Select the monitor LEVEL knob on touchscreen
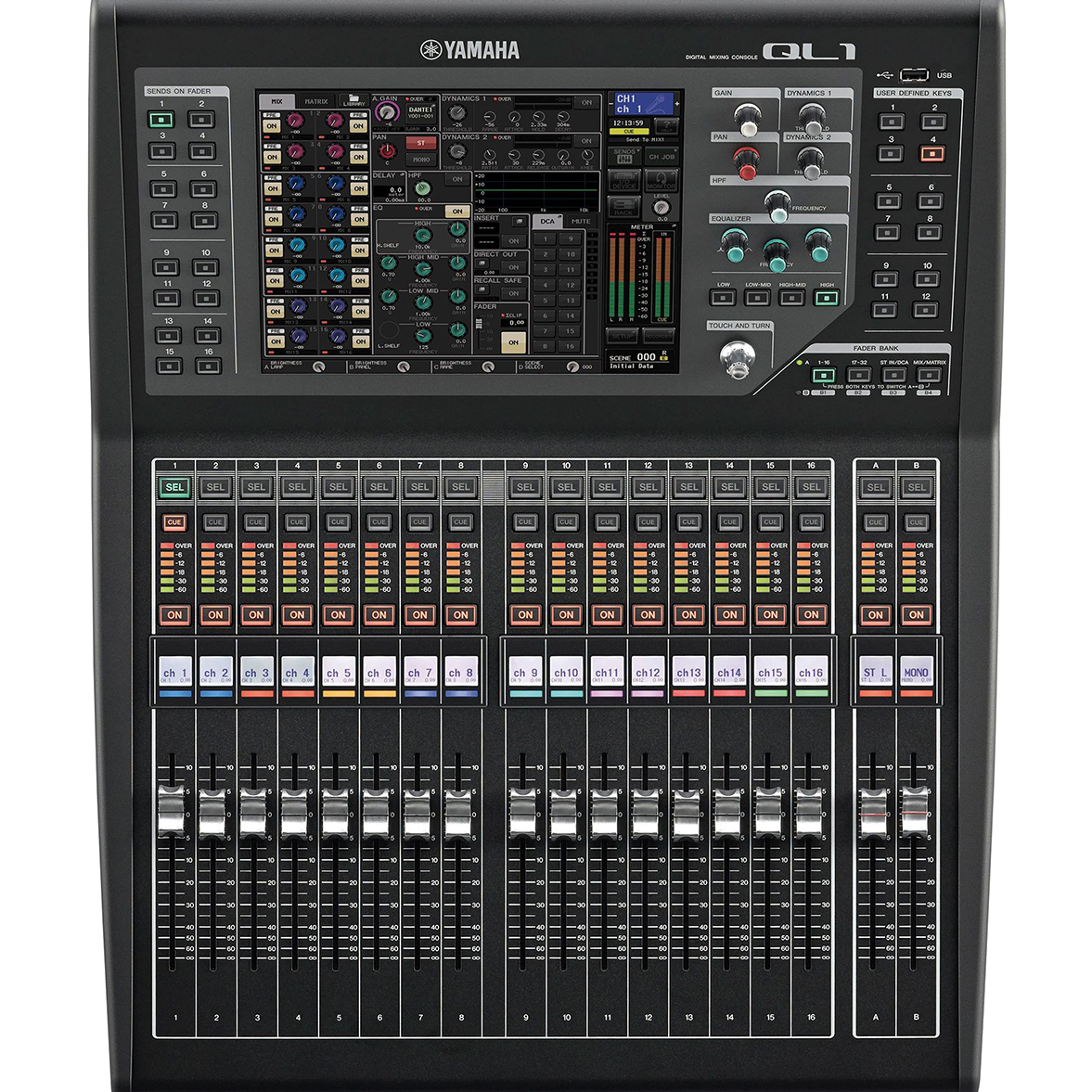 tap(661, 208)
